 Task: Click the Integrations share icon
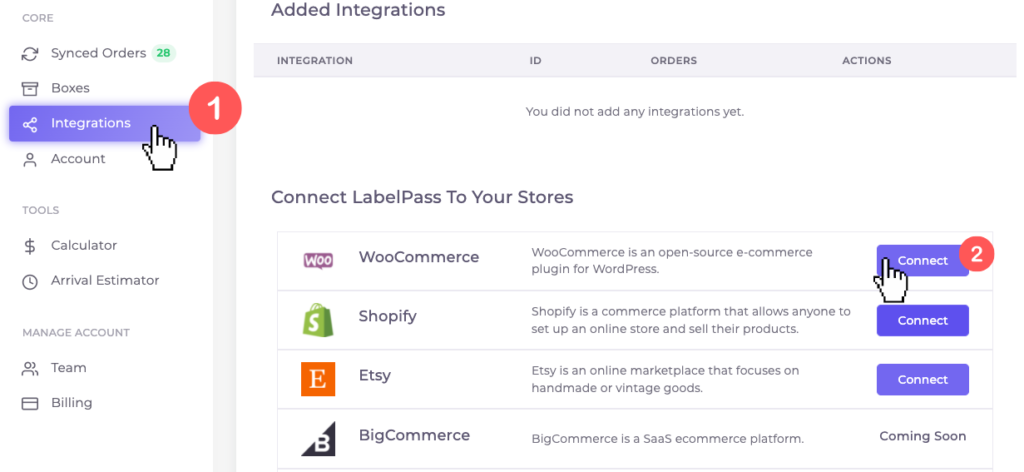click(x=30, y=123)
